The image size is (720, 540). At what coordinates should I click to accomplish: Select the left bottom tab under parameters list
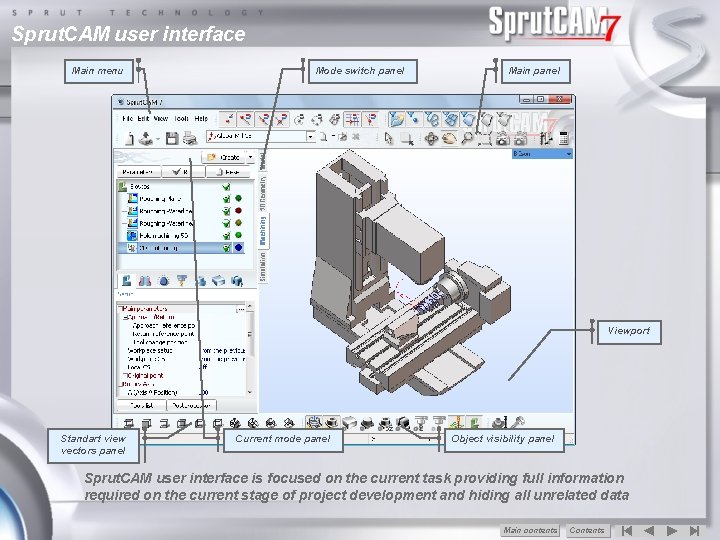(141, 405)
